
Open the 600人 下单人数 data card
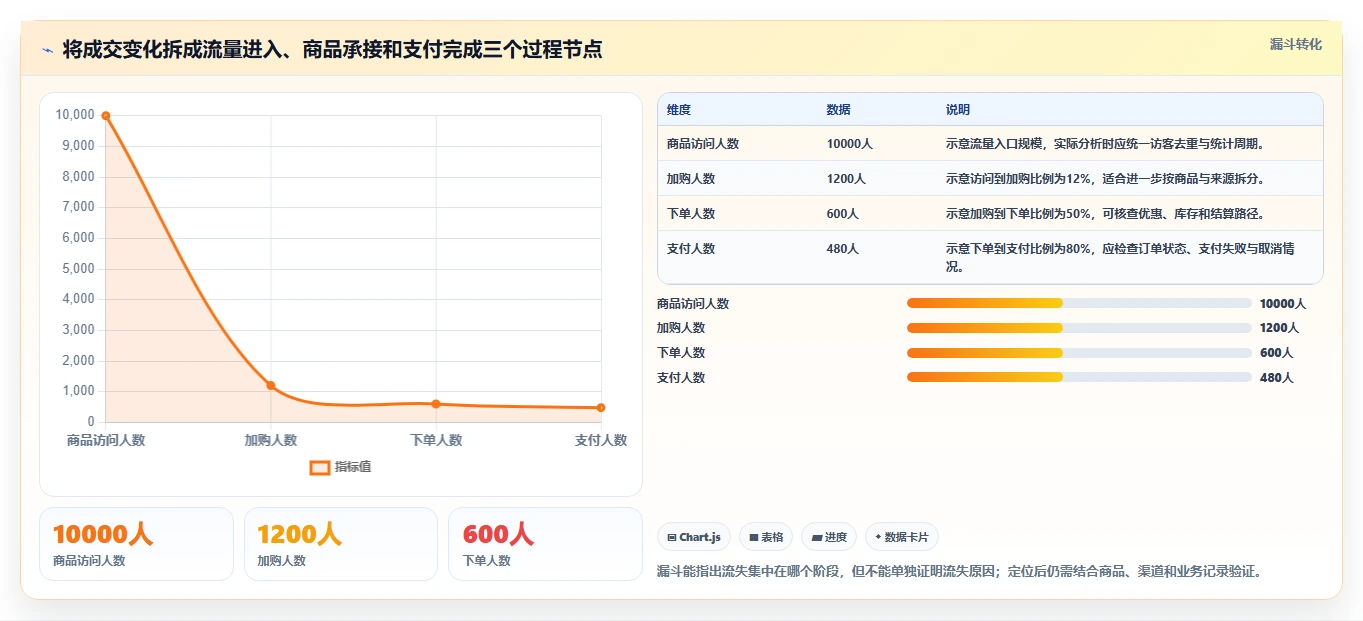545,544
